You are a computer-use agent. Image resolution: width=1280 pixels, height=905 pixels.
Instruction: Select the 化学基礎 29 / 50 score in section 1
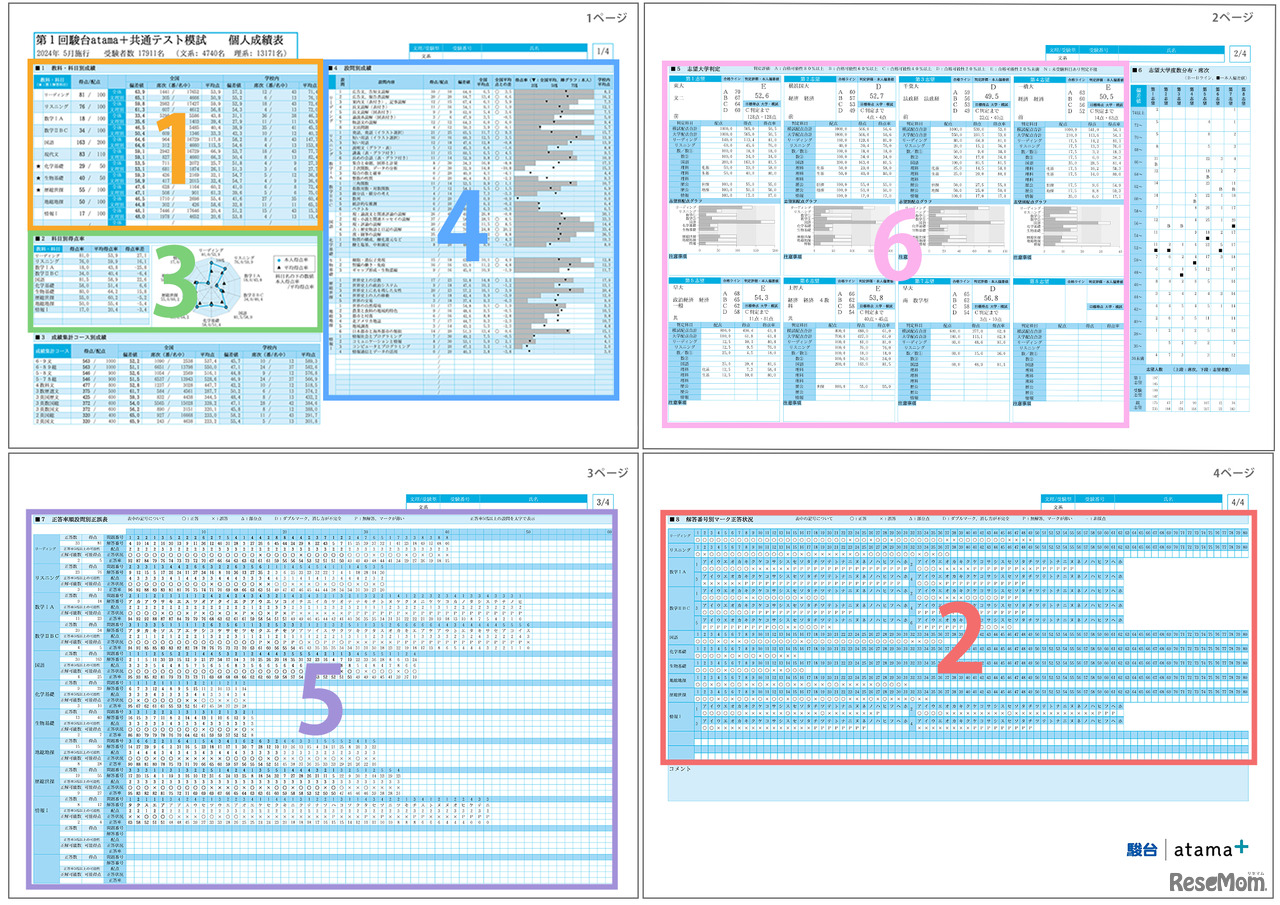92,166
